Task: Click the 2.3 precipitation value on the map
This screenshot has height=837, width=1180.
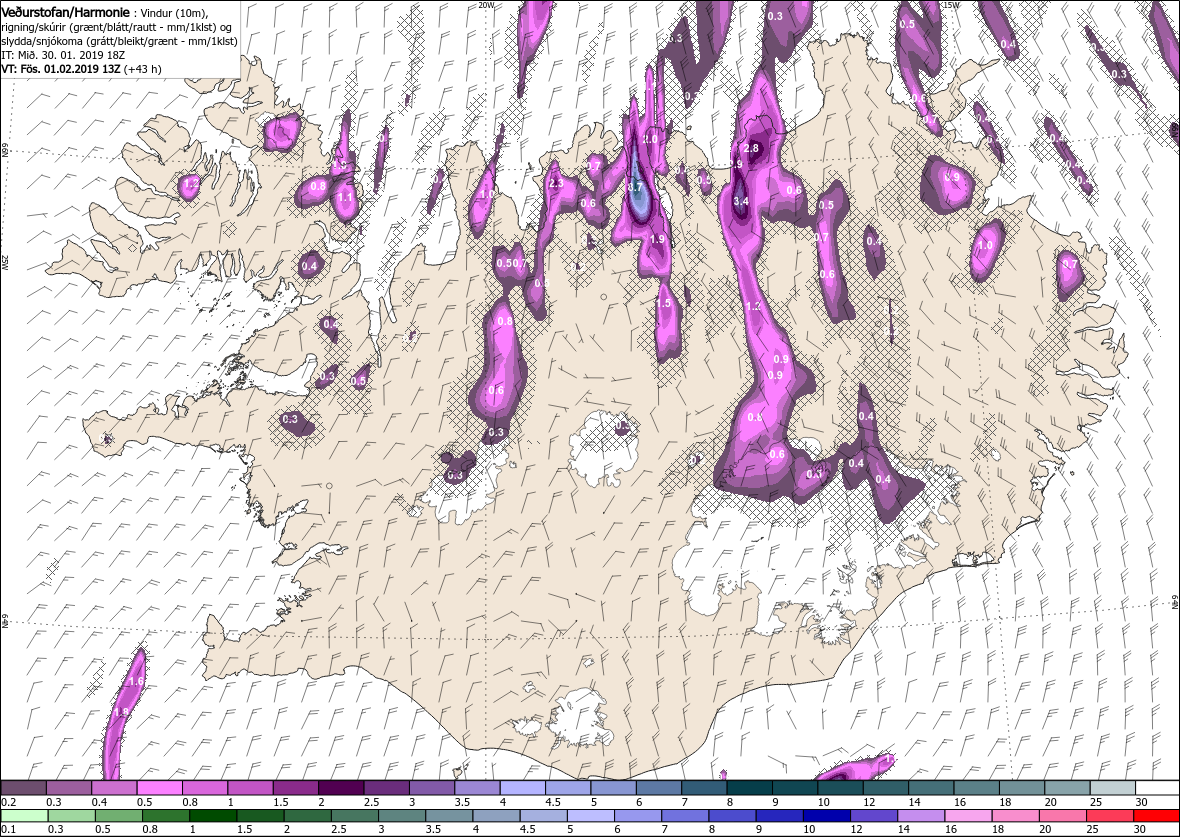Action: click(x=556, y=184)
